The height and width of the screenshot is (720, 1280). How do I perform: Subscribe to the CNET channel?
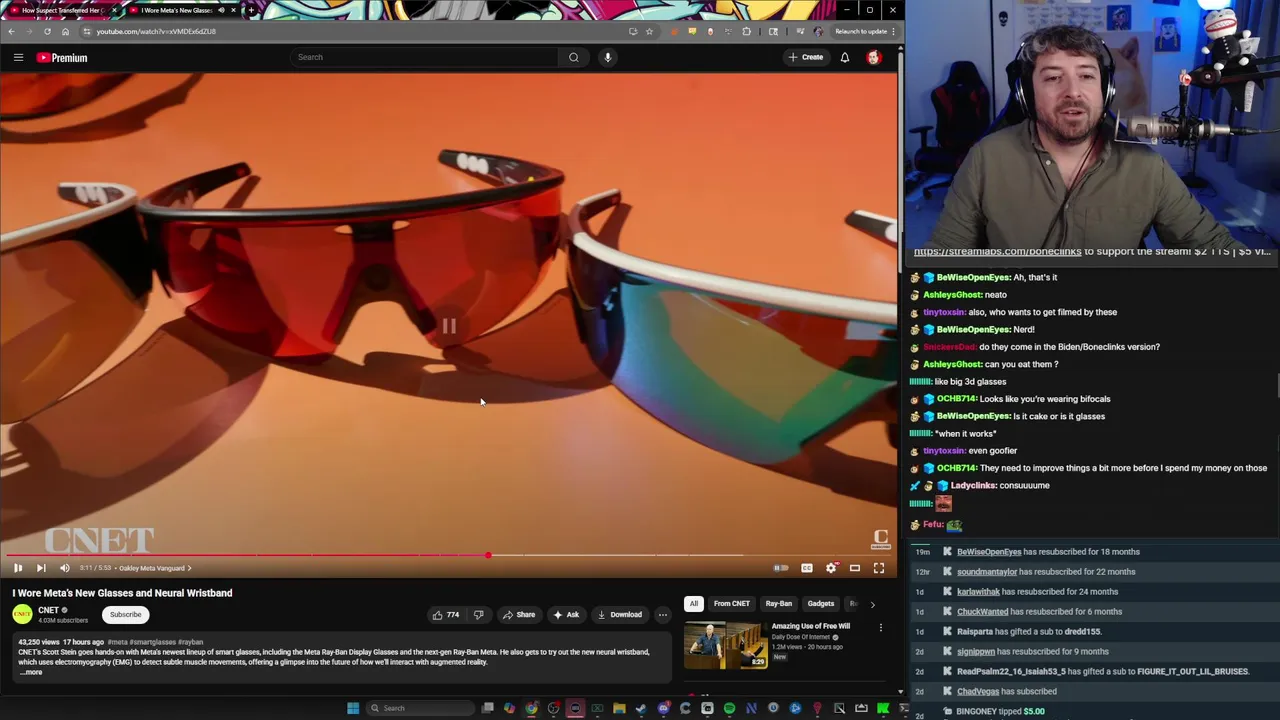[126, 614]
